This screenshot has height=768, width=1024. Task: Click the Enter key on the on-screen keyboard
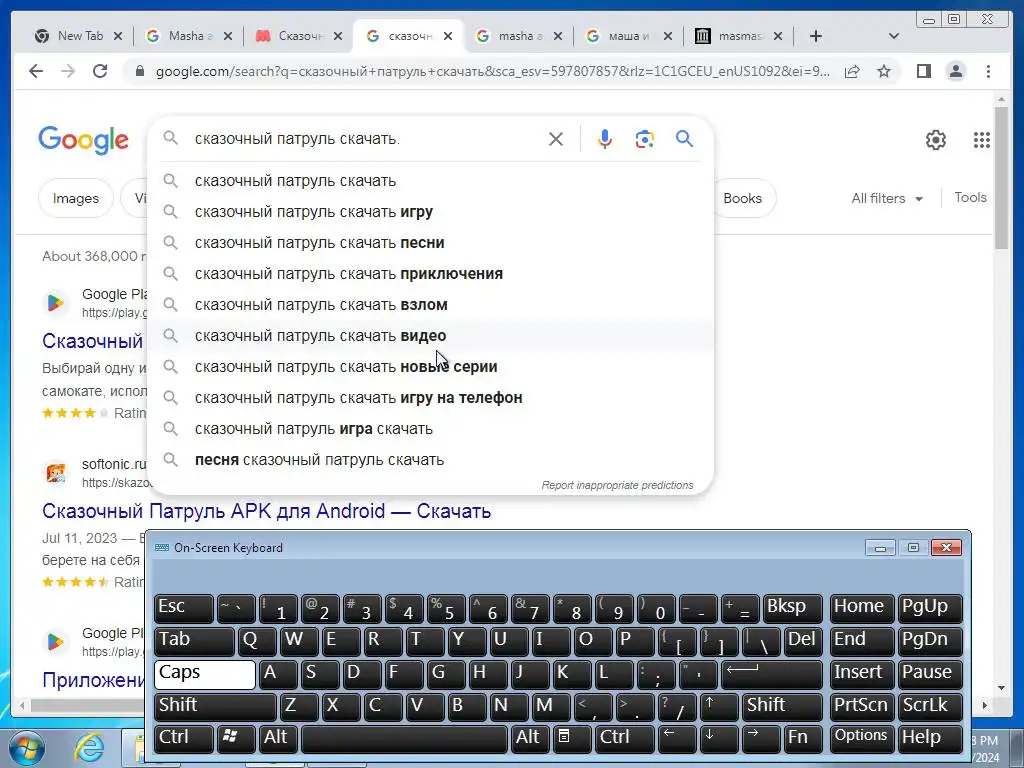(771, 673)
